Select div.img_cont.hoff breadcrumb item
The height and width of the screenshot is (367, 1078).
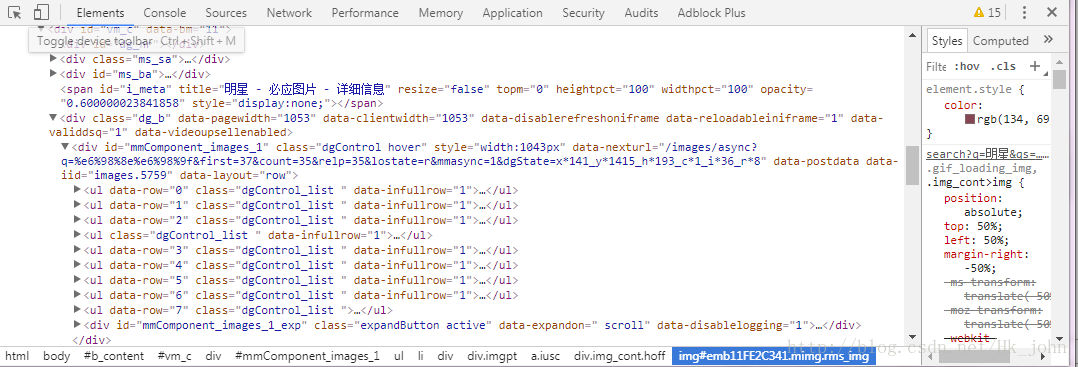(x=619, y=356)
